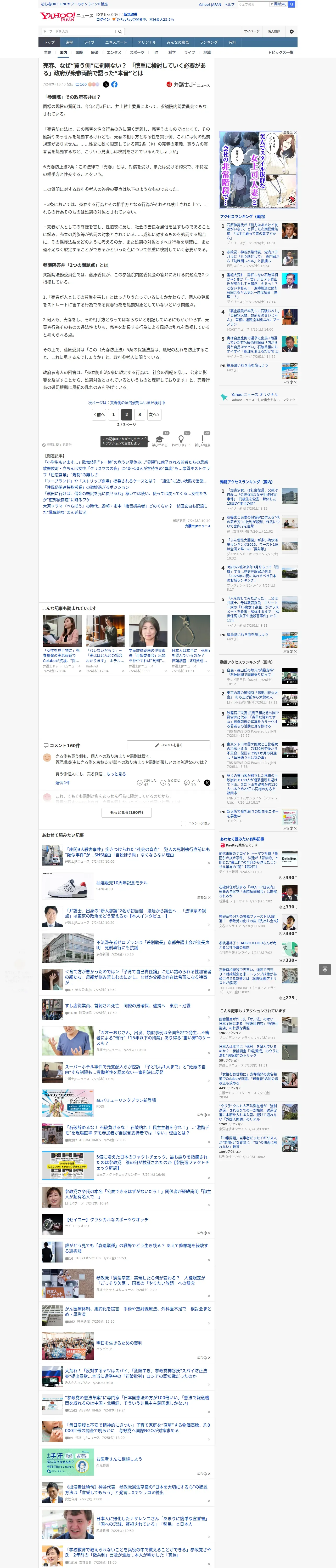Submit the keyword search with the magnifier icon
The image size is (336, 1568).
coord(120,32)
